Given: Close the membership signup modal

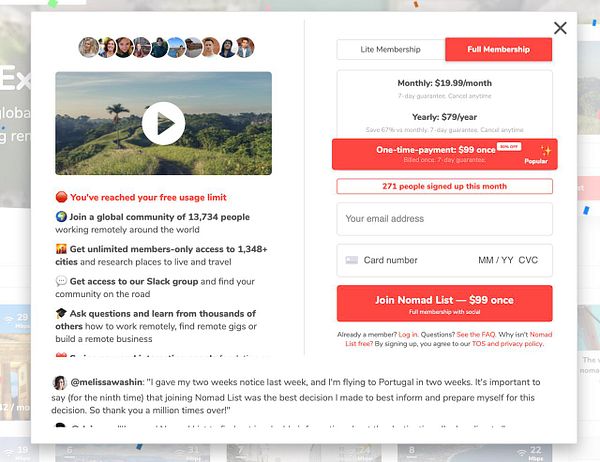Looking at the screenshot, I should pos(560,28).
